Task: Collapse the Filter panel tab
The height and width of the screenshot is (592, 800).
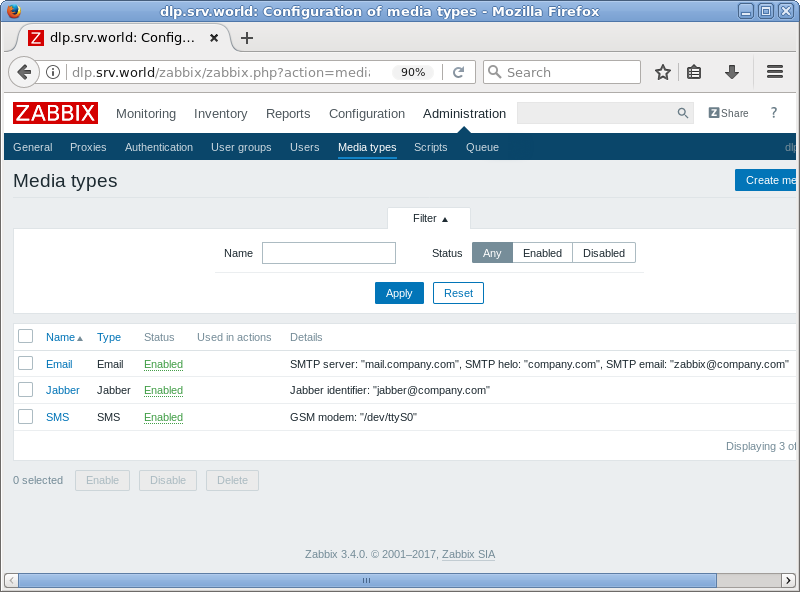Action: (429, 218)
